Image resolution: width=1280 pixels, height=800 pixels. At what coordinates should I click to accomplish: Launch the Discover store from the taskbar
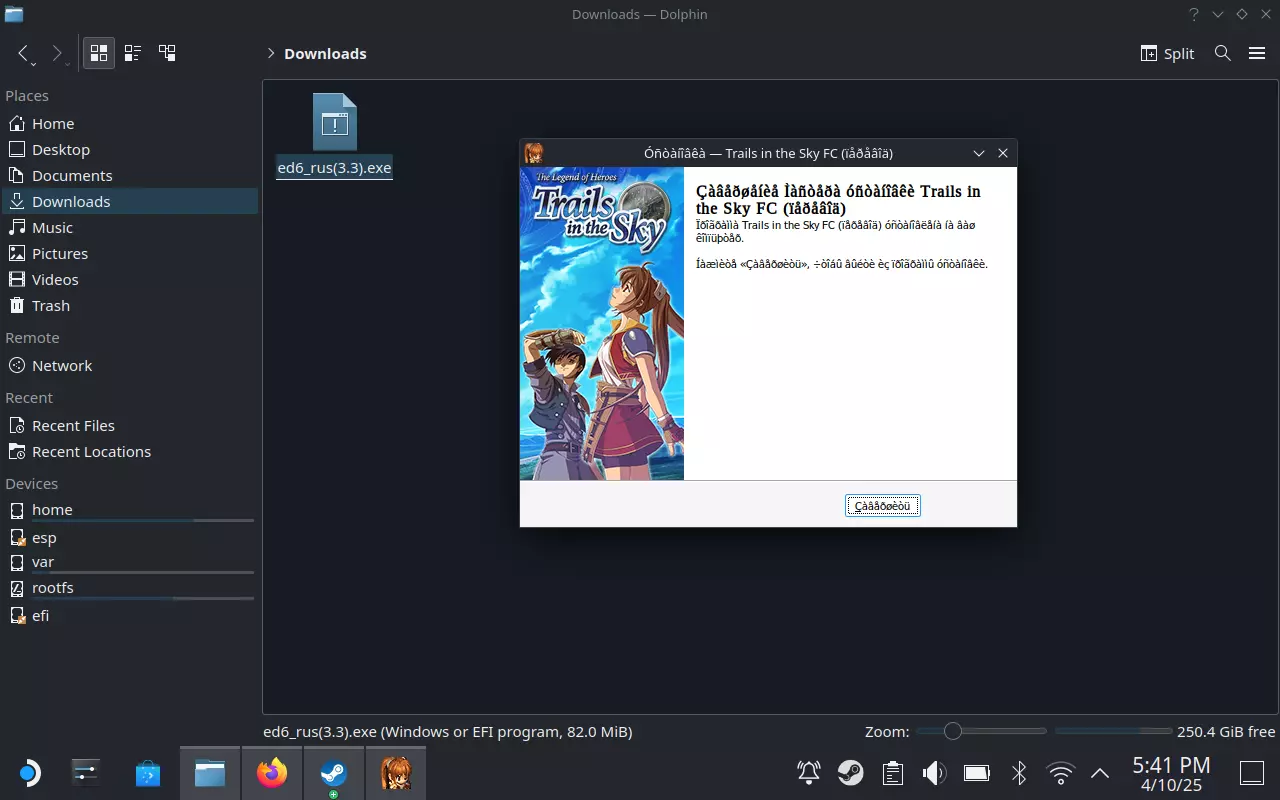point(148,773)
